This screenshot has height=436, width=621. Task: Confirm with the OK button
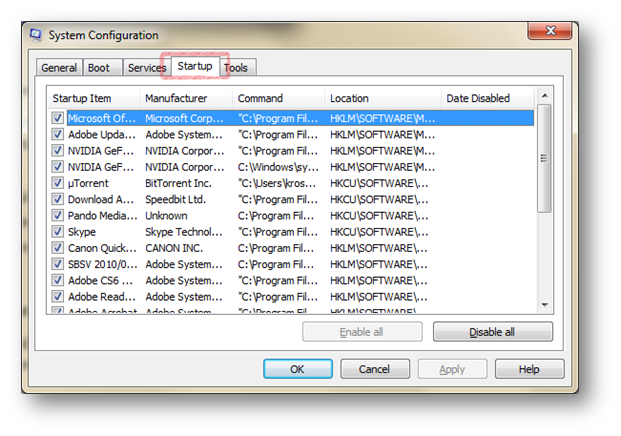(298, 369)
